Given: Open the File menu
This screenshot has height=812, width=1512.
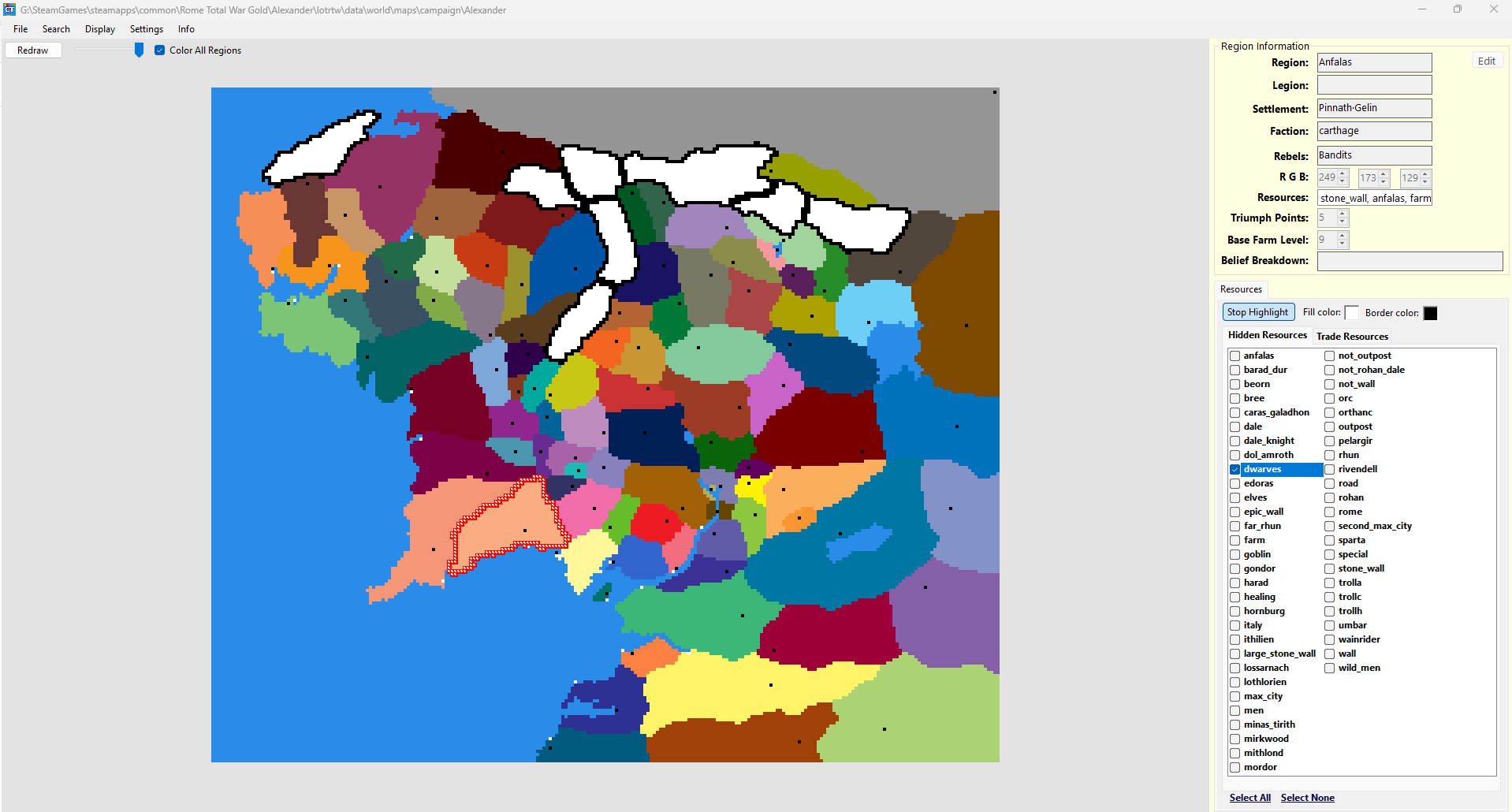Looking at the screenshot, I should tap(20, 29).
